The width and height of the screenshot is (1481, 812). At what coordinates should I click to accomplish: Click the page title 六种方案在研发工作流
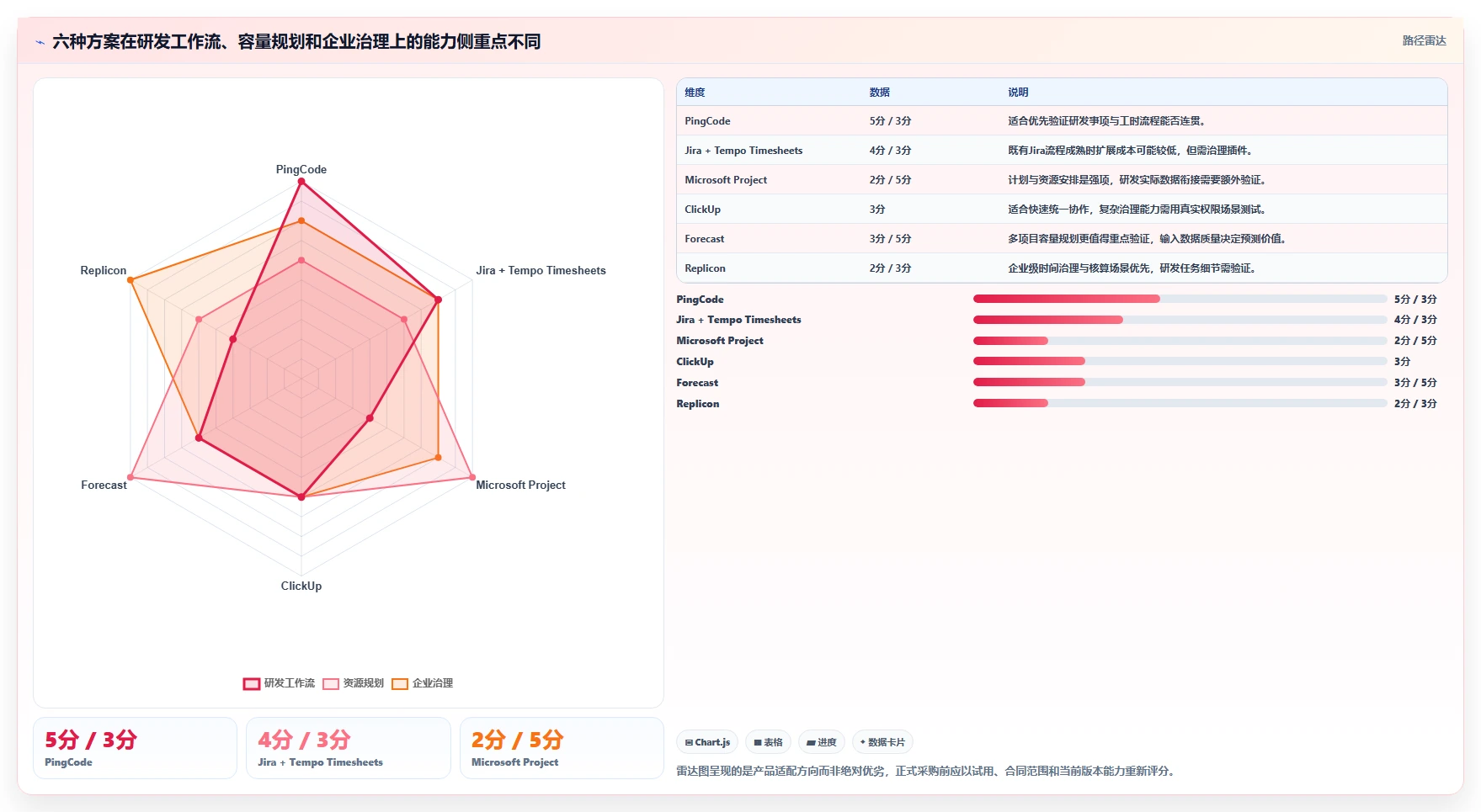(296, 41)
